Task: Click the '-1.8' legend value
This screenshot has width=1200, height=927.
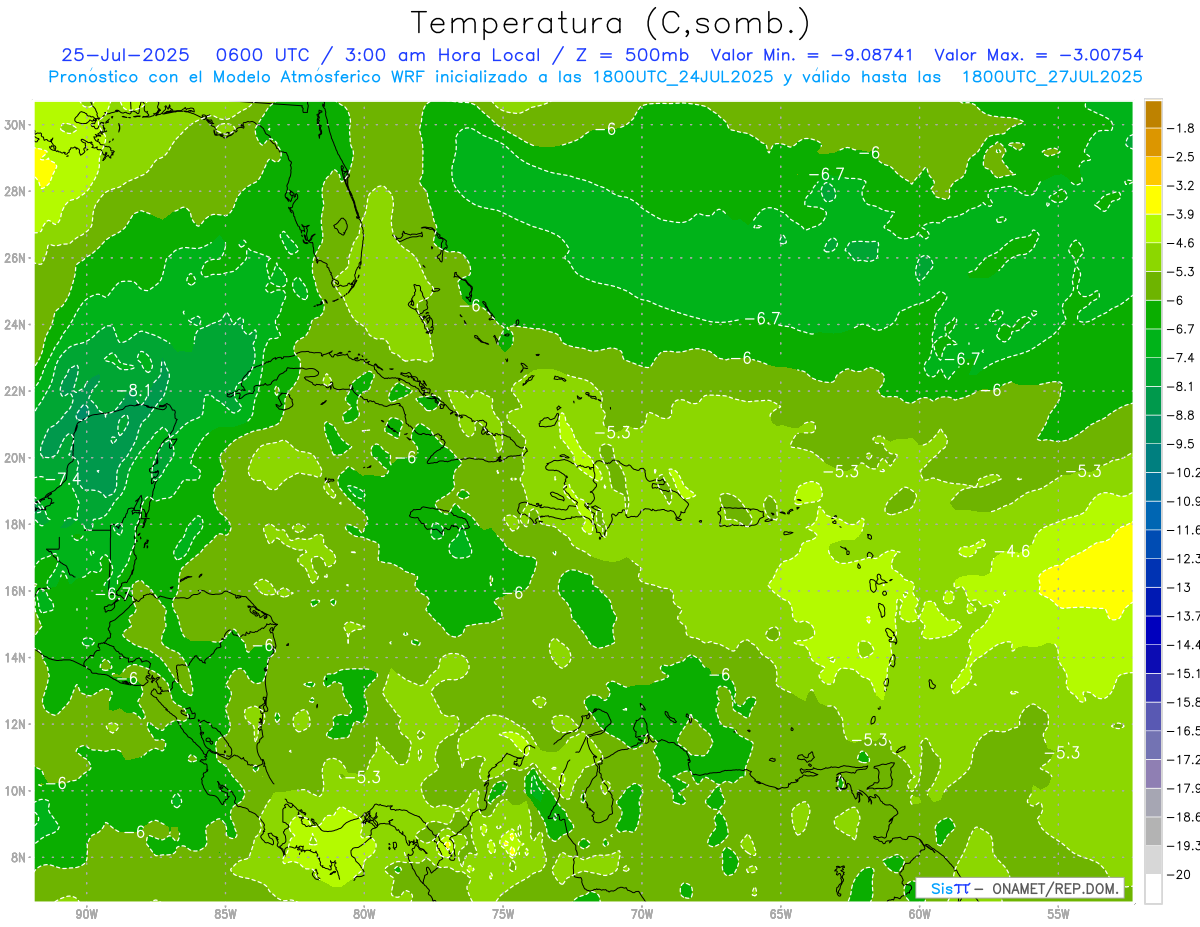Action: coord(1183,128)
